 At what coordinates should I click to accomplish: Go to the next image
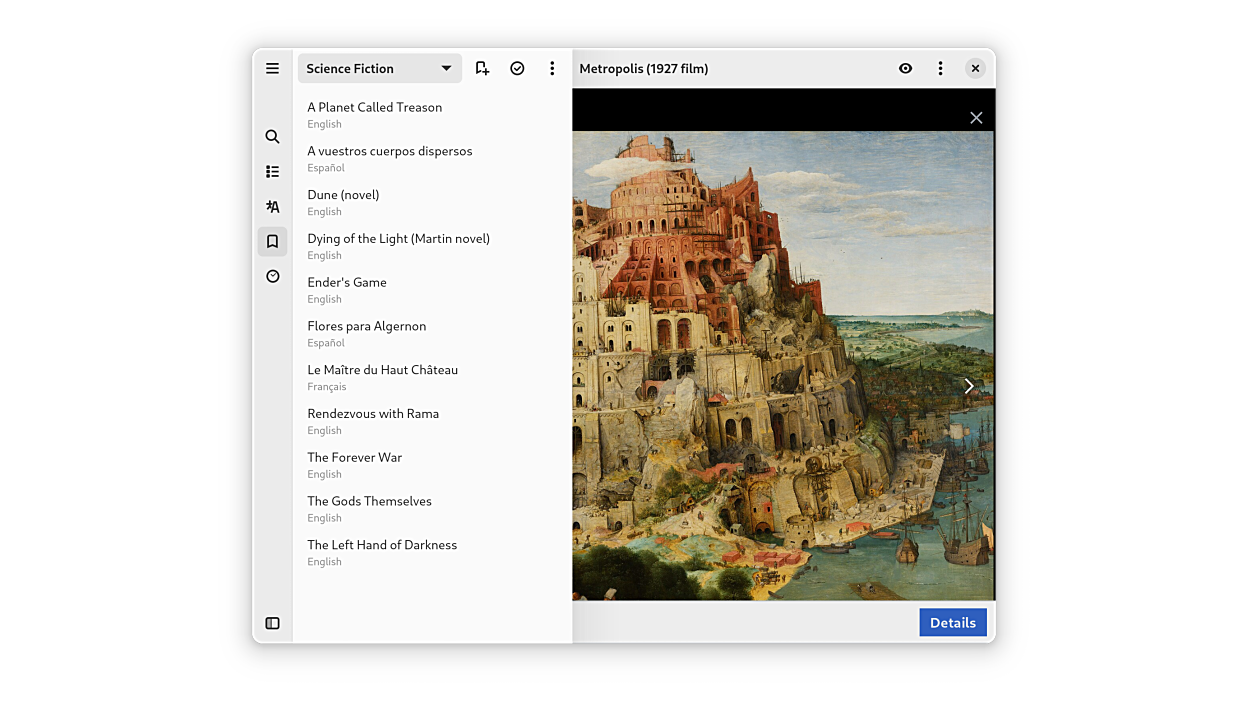(968, 386)
